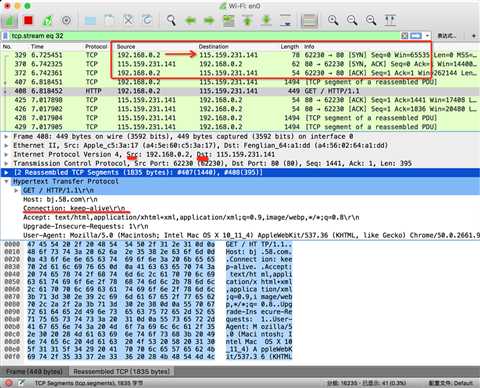Select packet 428 row
This screenshot has height=388, width=480.
[240, 118]
